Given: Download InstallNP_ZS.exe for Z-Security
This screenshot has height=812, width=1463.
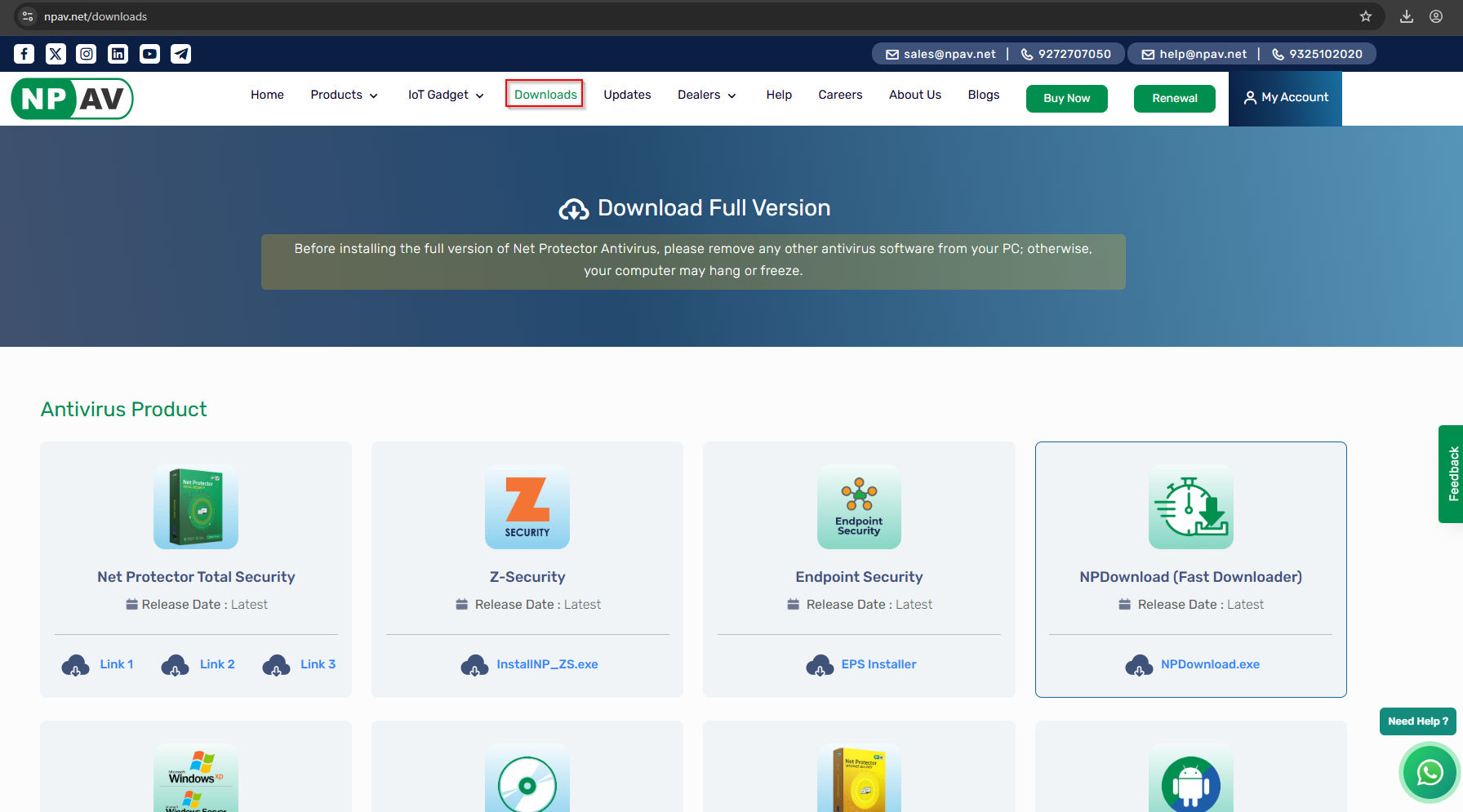Looking at the screenshot, I should (x=548, y=664).
